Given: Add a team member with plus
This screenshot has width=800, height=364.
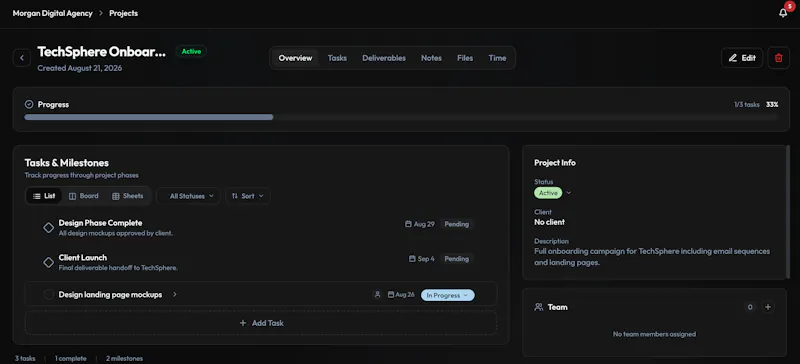Looking at the screenshot, I should [x=768, y=307].
